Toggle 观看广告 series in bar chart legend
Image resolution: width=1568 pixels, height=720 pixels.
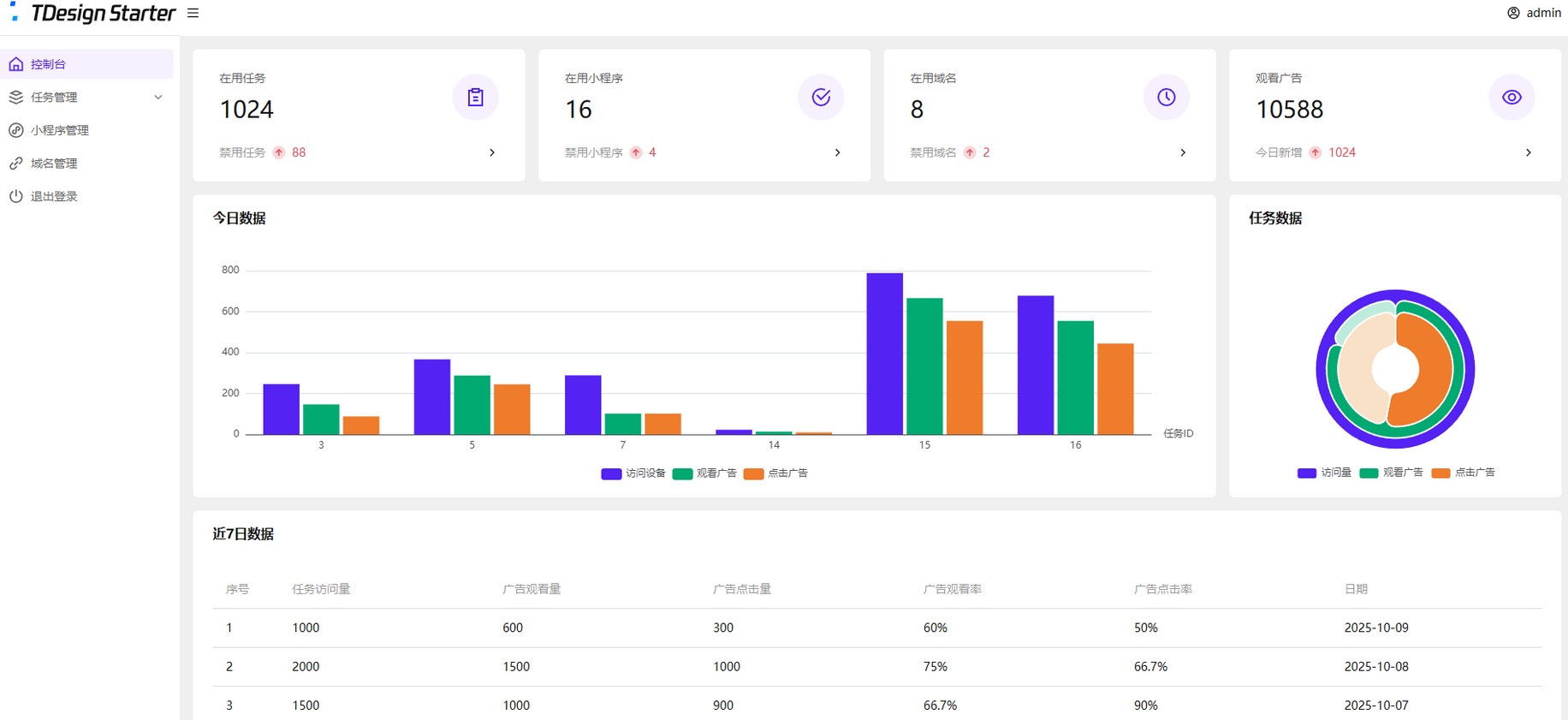coord(704,473)
